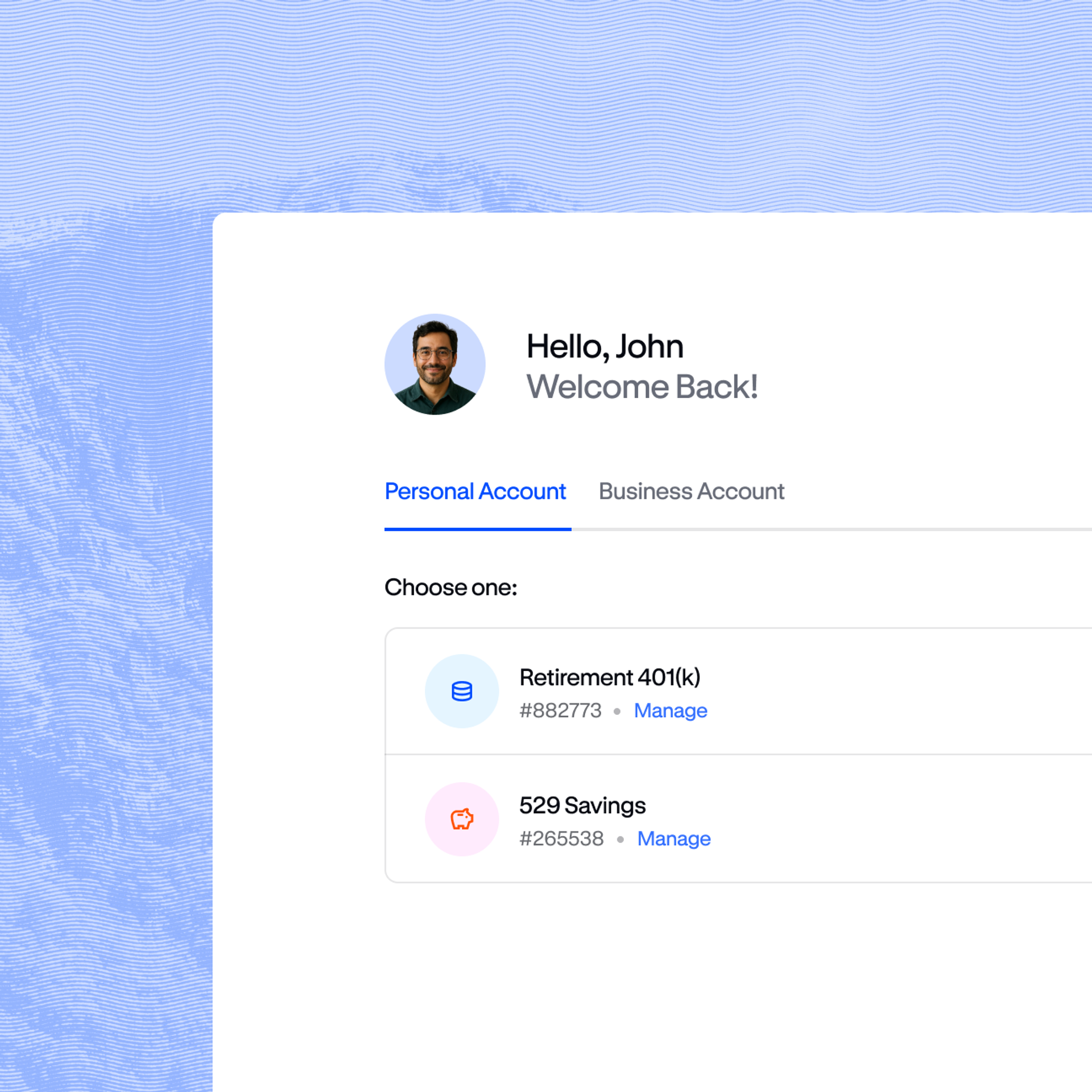The height and width of the screenshot is (1092, 1092).
Task: Click the 529 Savings piggy bank icon
Action: click(x=462, y=819)
